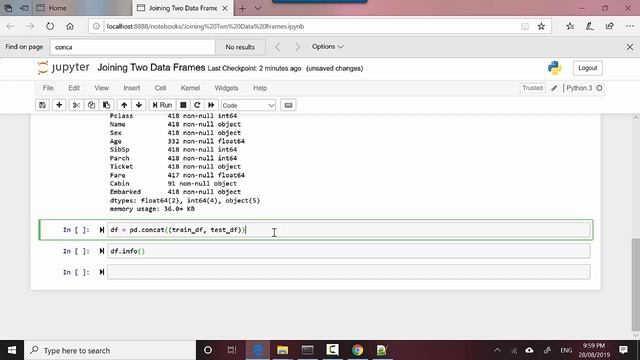Open the Insert menu
Image resolution: width=640 pixels, height=360 pixels.
click(x=132, y=88)
